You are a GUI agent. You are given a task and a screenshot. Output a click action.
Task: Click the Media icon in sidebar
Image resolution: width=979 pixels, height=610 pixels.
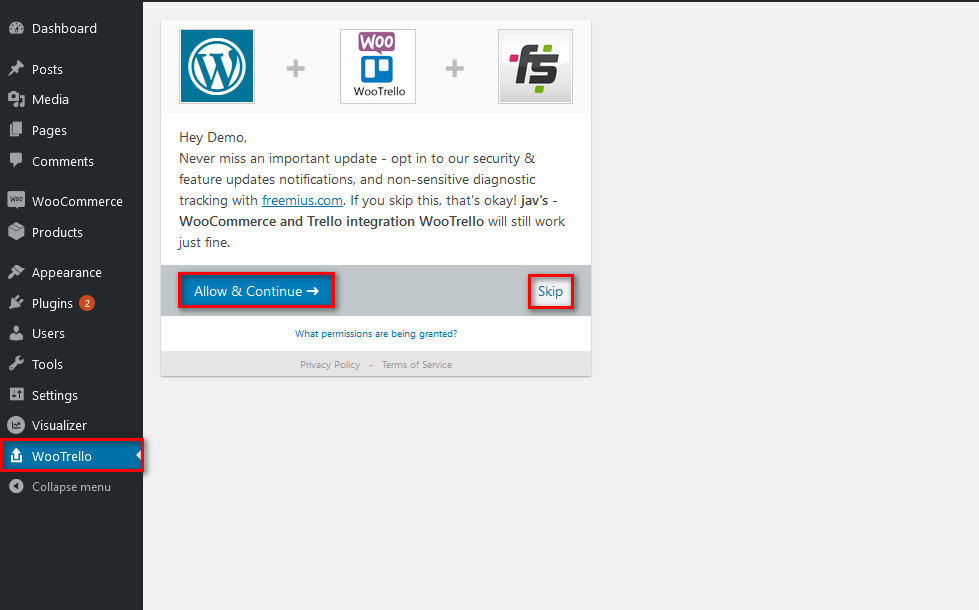coord(16,99)
